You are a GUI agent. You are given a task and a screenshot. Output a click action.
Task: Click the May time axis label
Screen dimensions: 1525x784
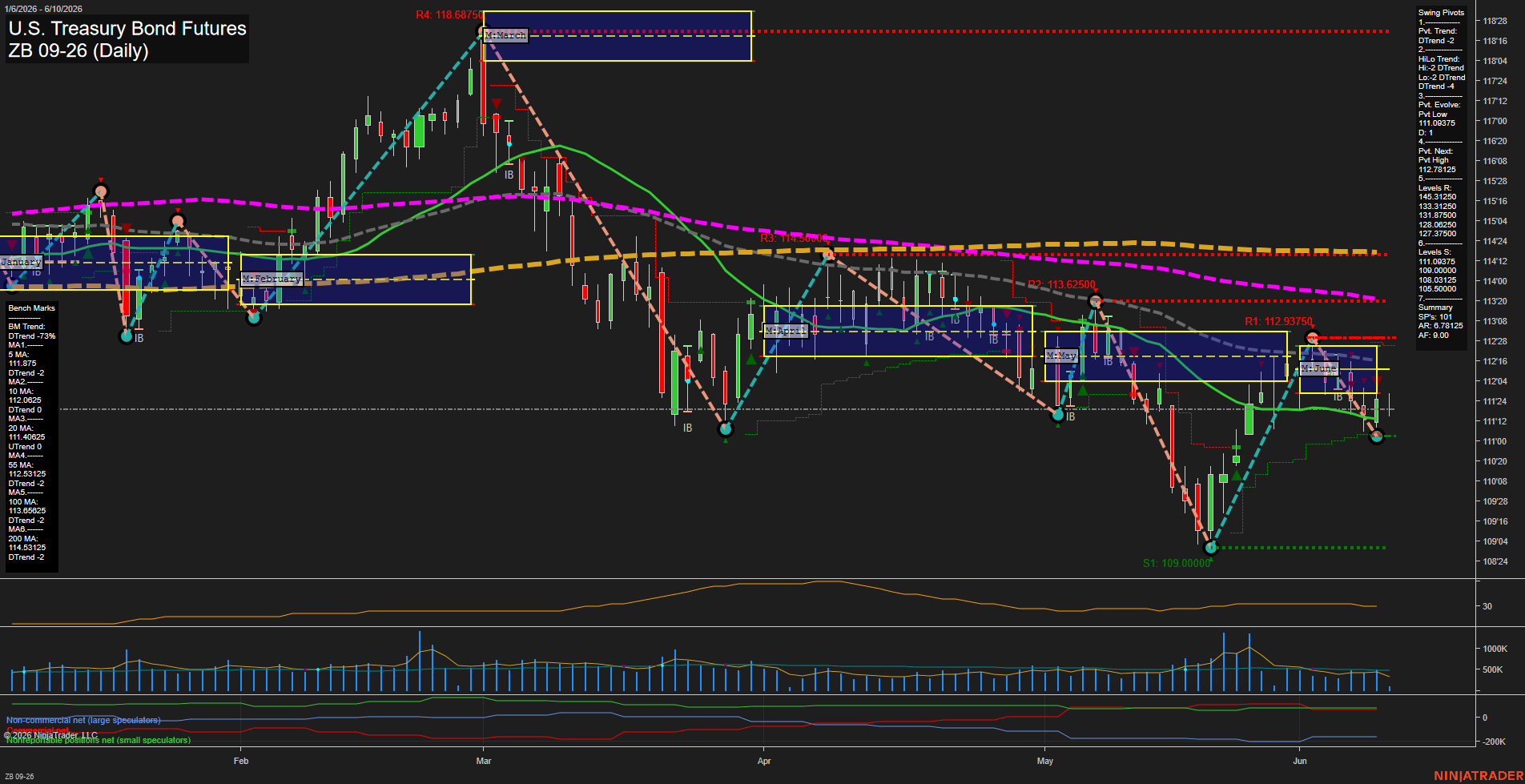(1045, 762)
